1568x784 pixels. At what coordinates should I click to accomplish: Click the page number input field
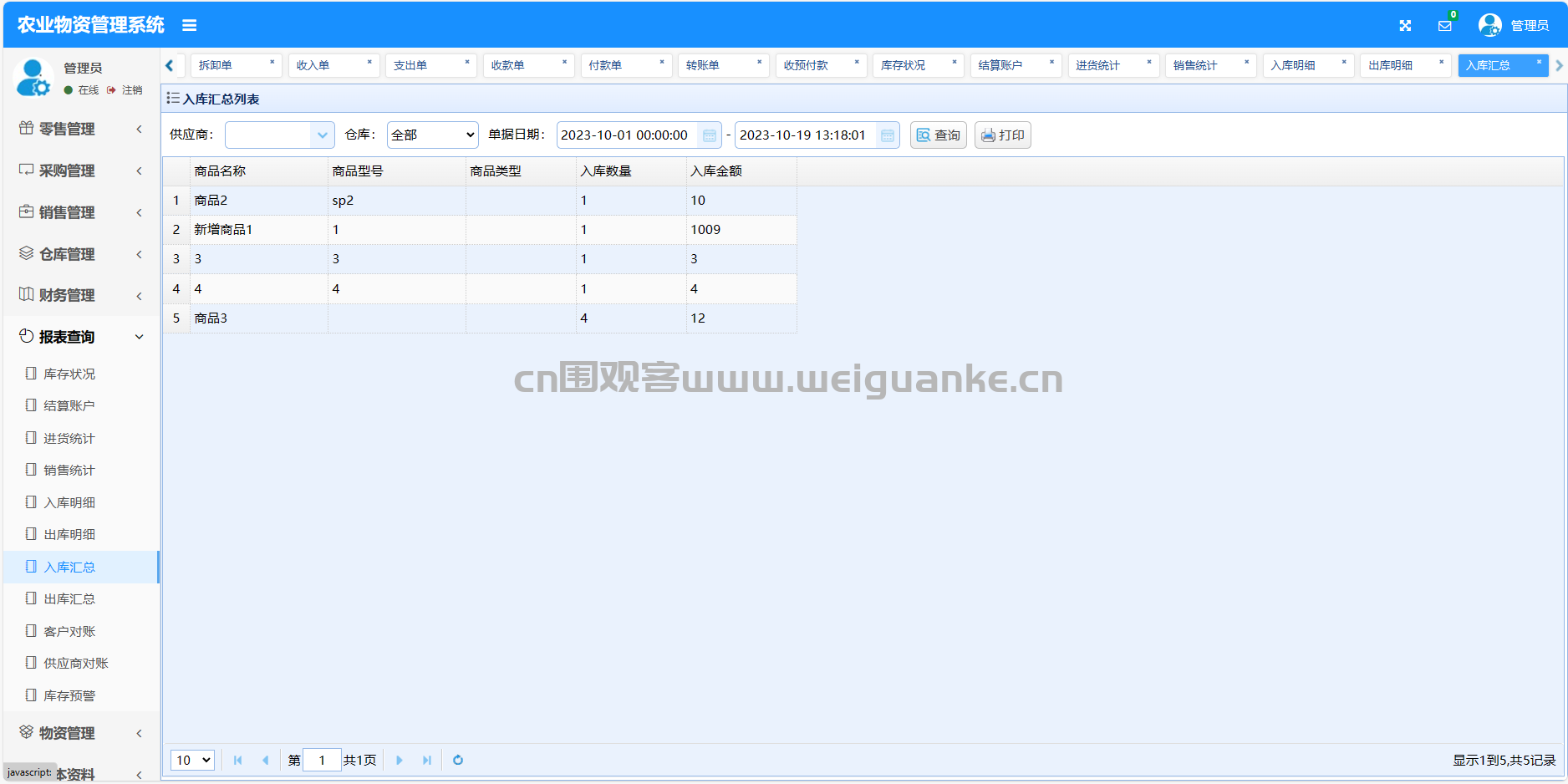point(322,760)
